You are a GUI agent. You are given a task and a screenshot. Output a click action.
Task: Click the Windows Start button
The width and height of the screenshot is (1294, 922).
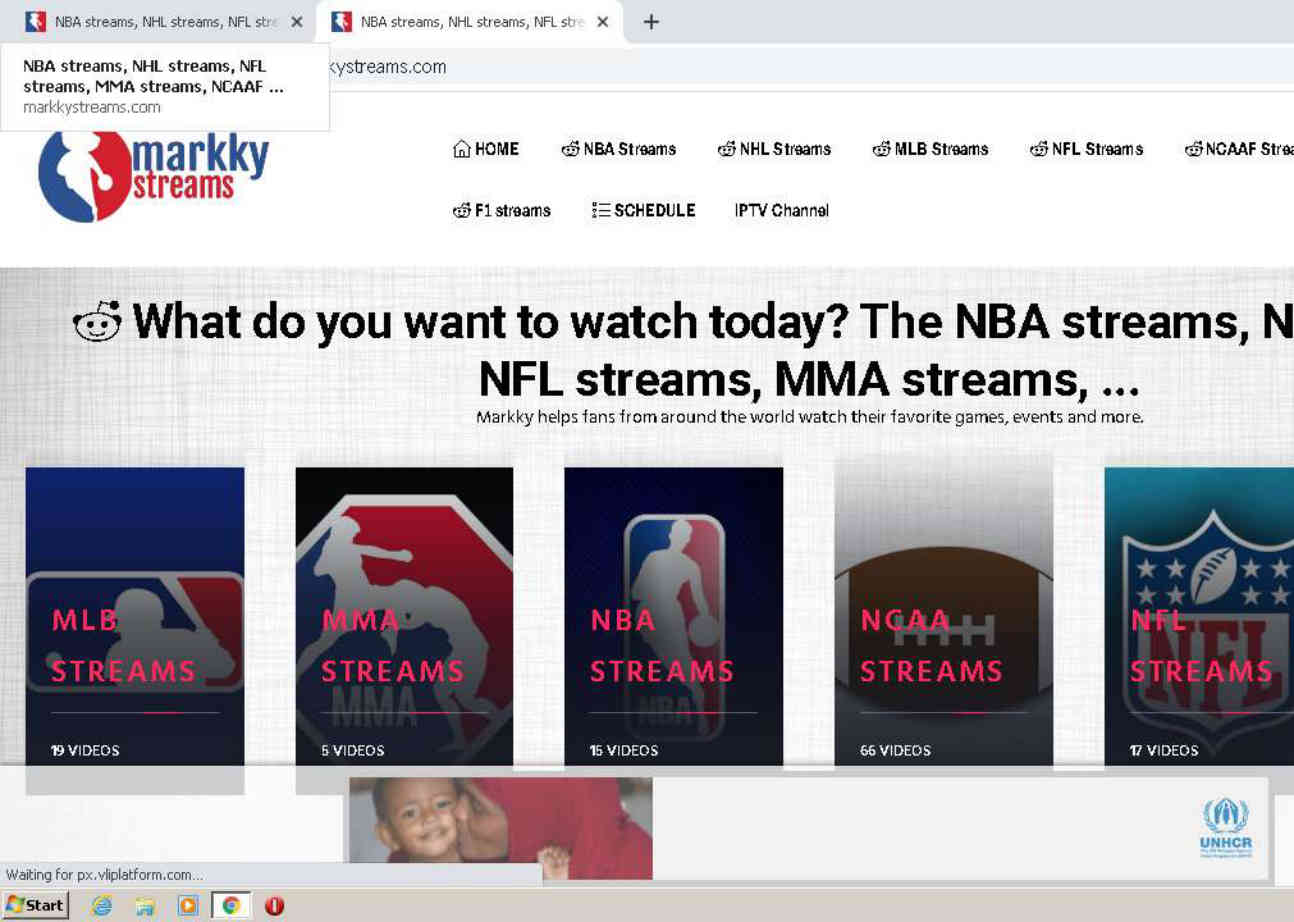click(x=36, y=905)
